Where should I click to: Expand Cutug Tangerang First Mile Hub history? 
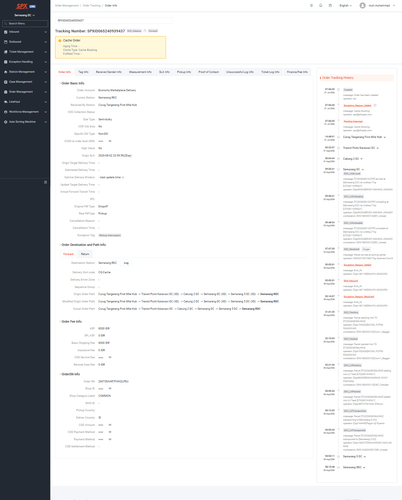tap(385, 137)
